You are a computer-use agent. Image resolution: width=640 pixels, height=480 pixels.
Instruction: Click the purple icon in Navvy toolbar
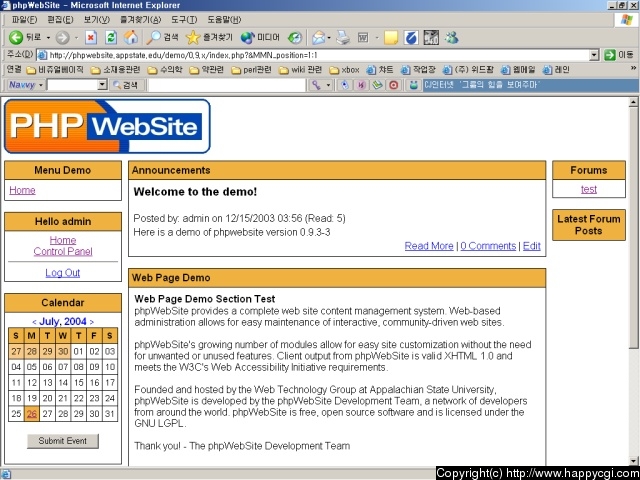(x=361, y=85)
